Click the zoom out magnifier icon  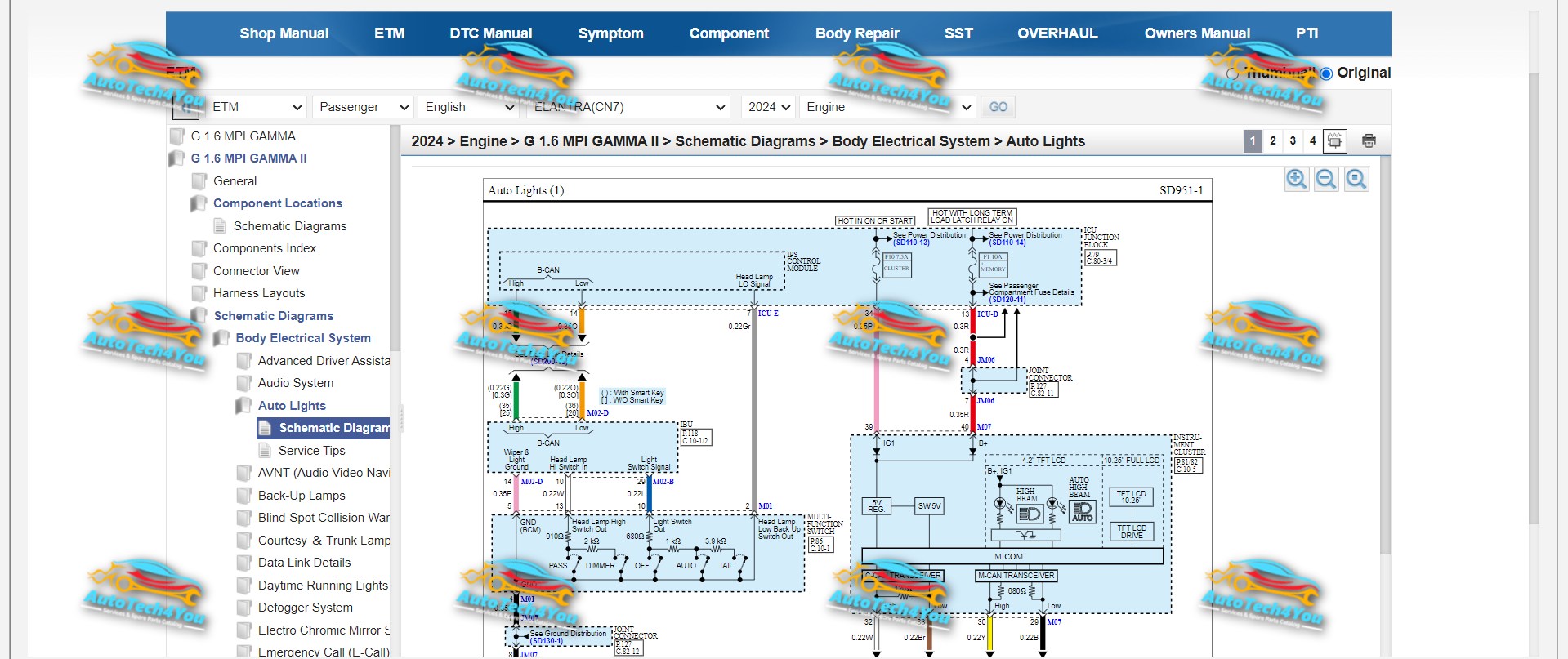tap(1326, 180)
